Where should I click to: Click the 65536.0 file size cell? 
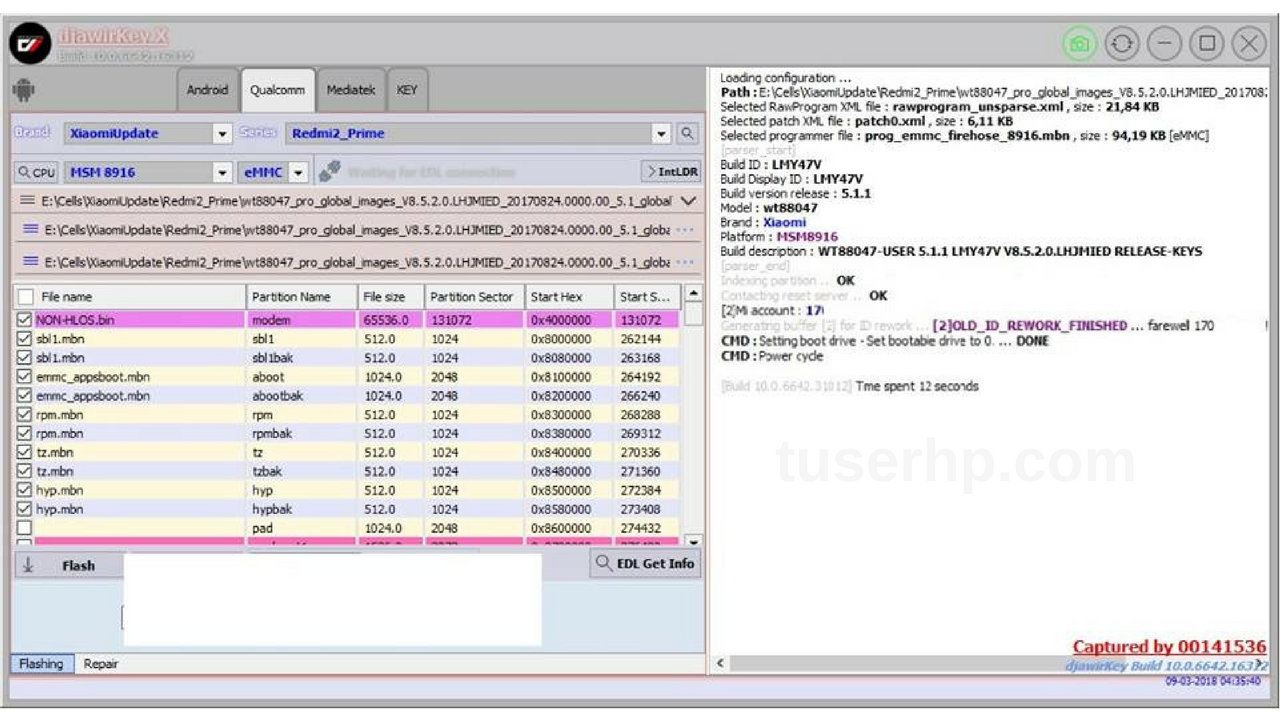click(390, 320)
